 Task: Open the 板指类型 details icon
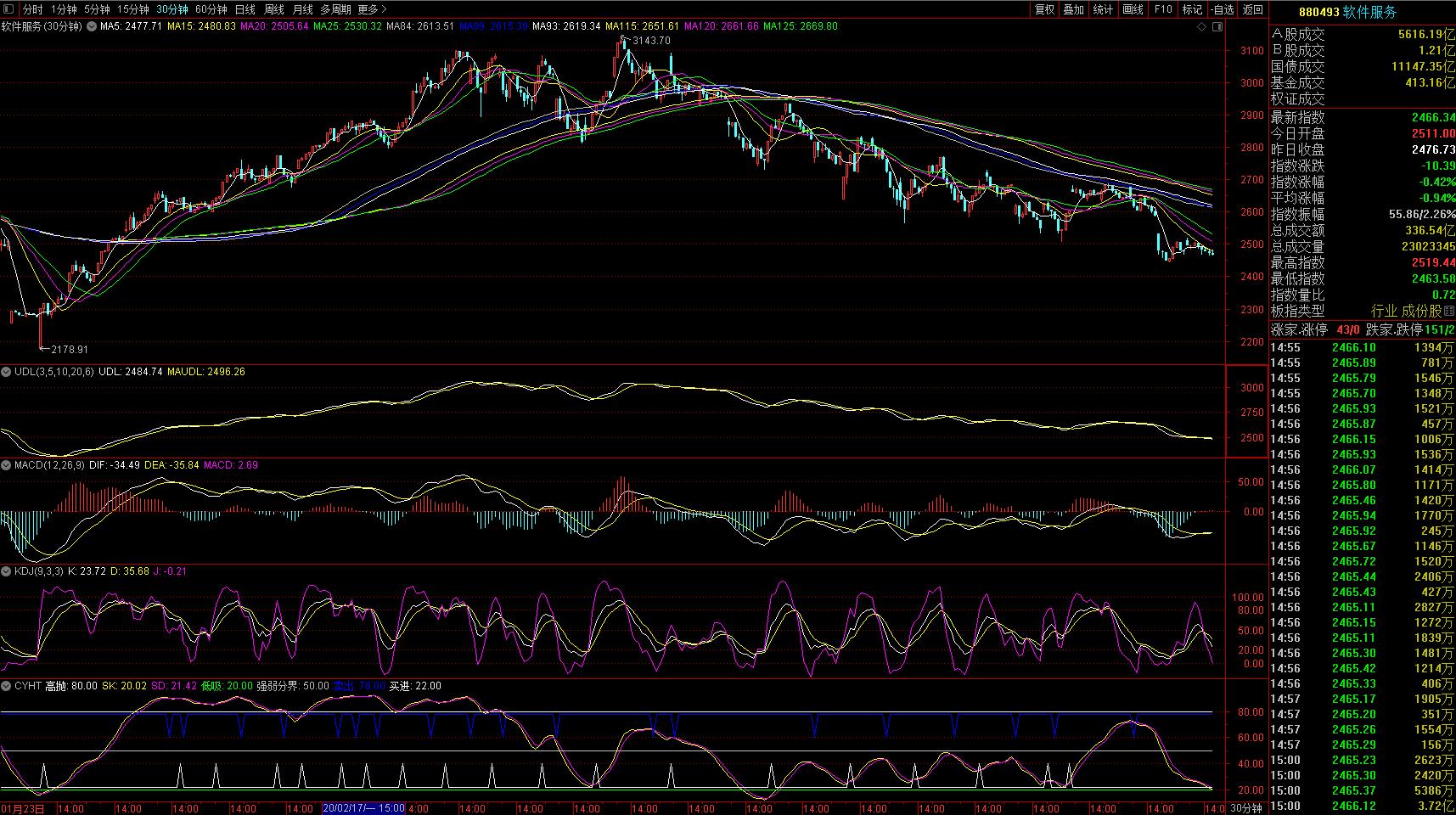tap(1448, 312)
